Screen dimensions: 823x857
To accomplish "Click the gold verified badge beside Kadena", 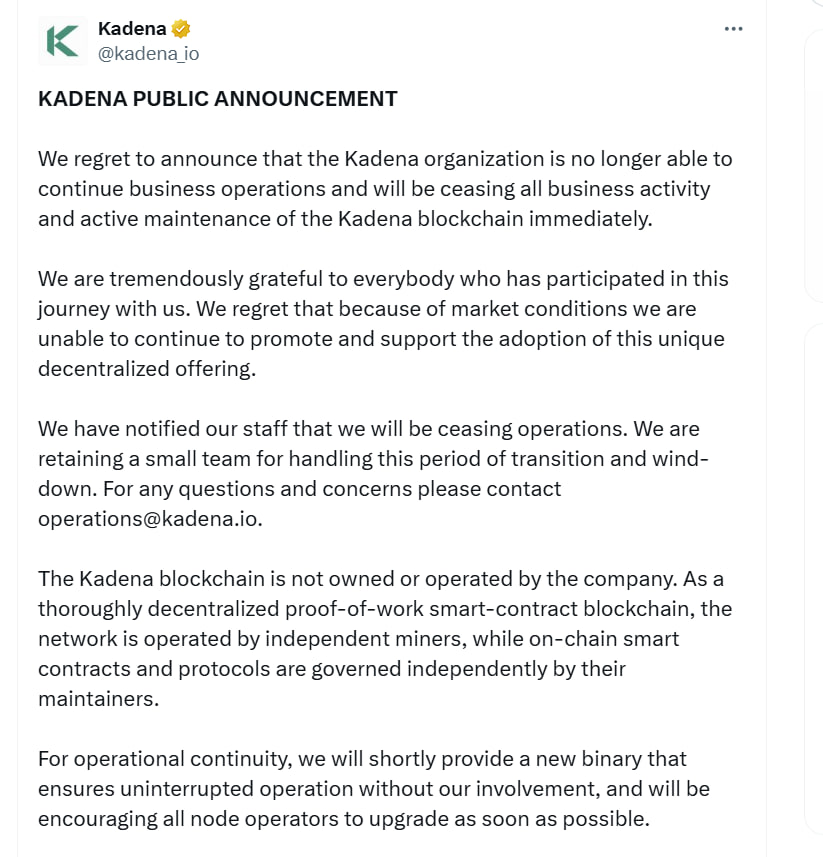I will (182, 29).
